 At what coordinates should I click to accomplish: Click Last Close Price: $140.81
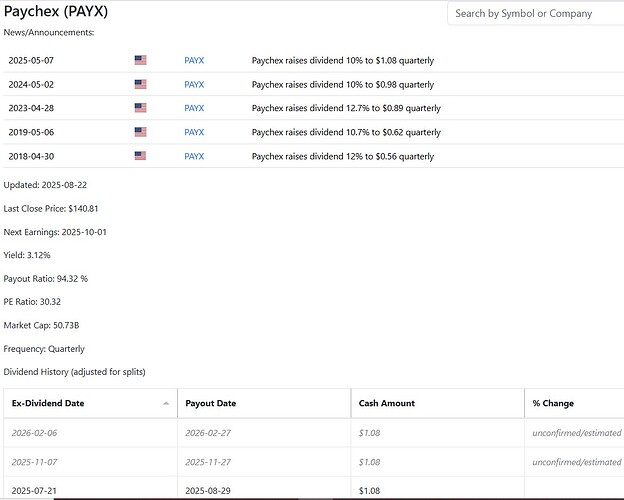tap(51, 209)
